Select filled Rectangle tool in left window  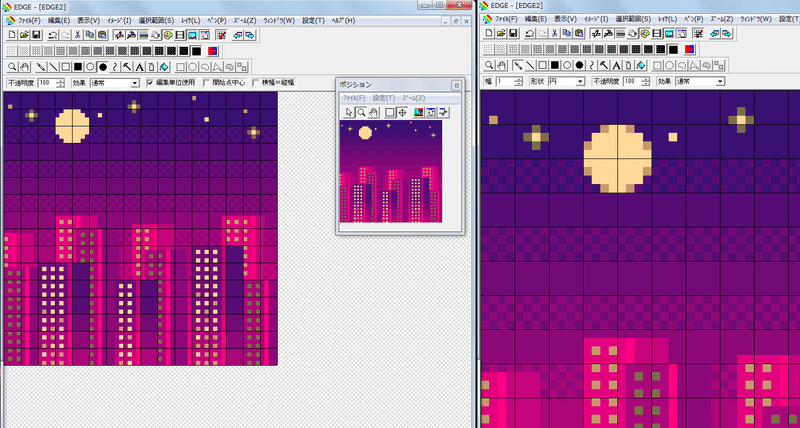pos(78,67)
